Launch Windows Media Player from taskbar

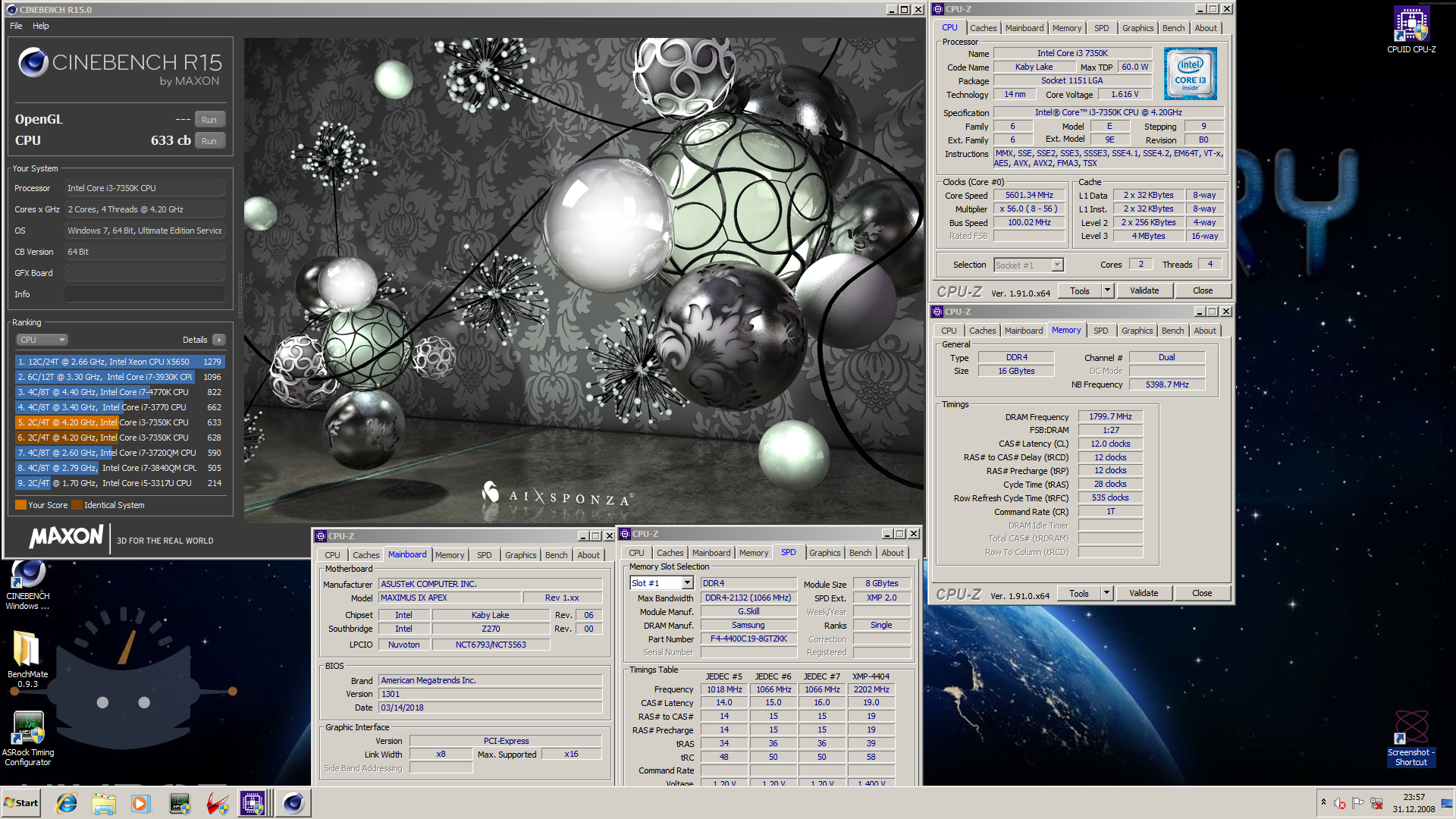click(141, 803)
